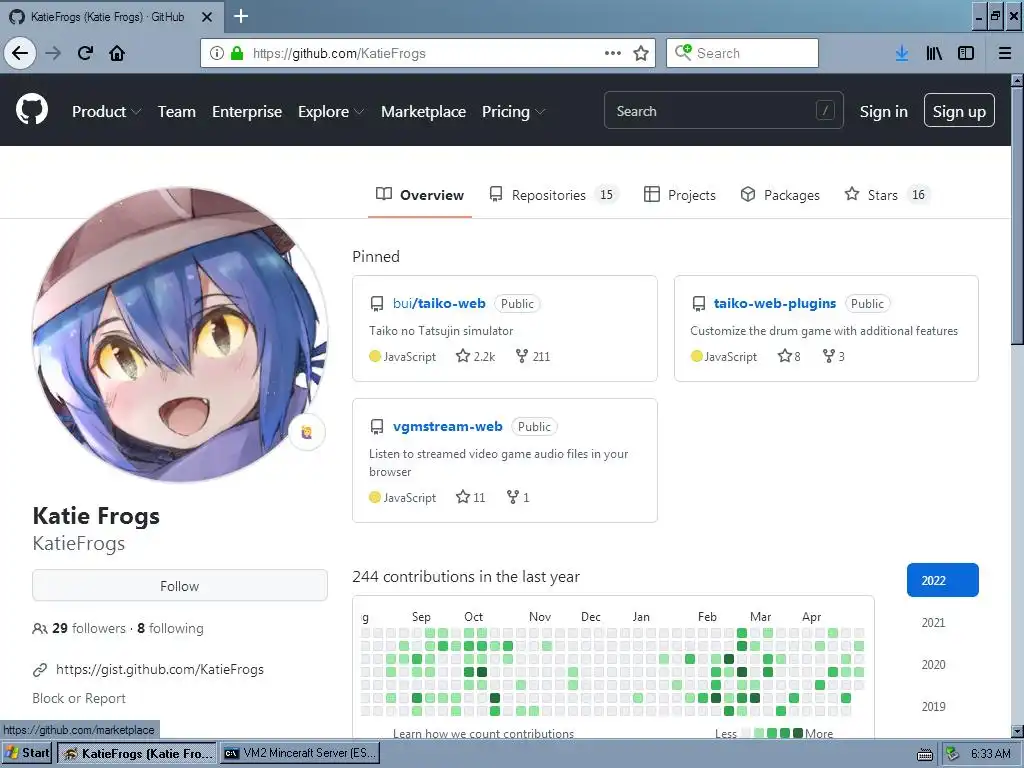
Task: Click the Sign in link
Action: pos(884,112)
